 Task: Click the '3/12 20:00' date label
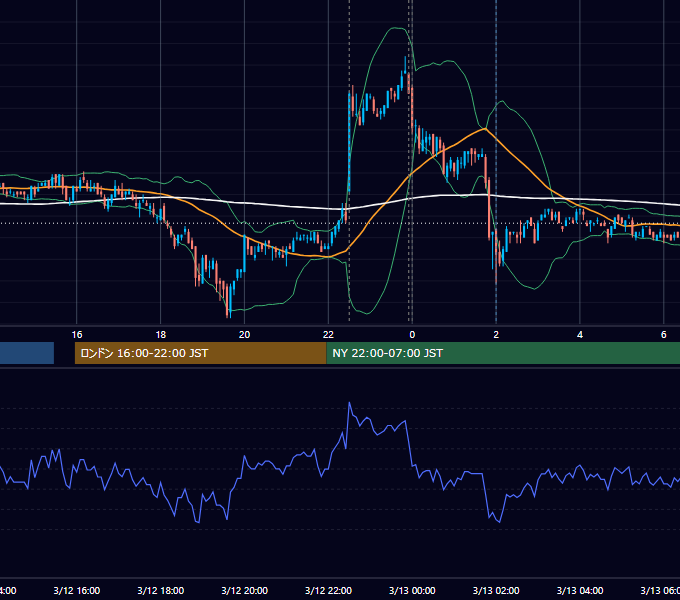coord(245,590)
